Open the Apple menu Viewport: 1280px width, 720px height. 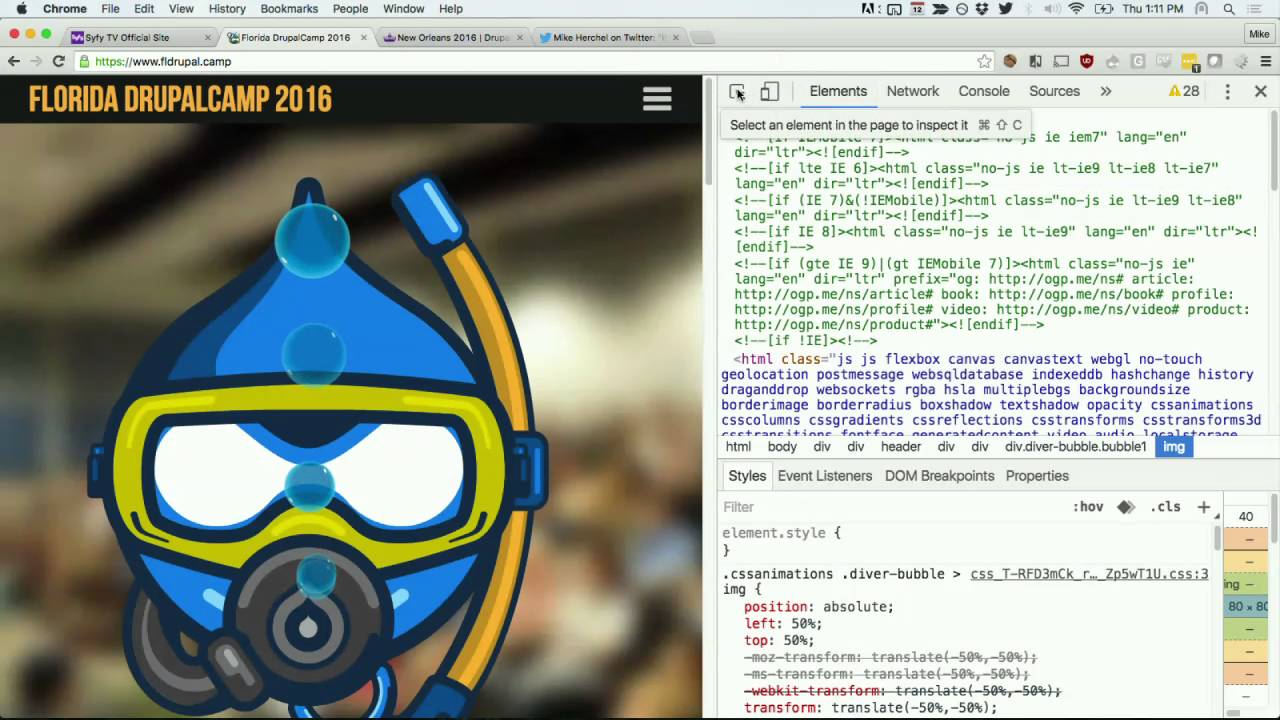click(x=21, y=9)
